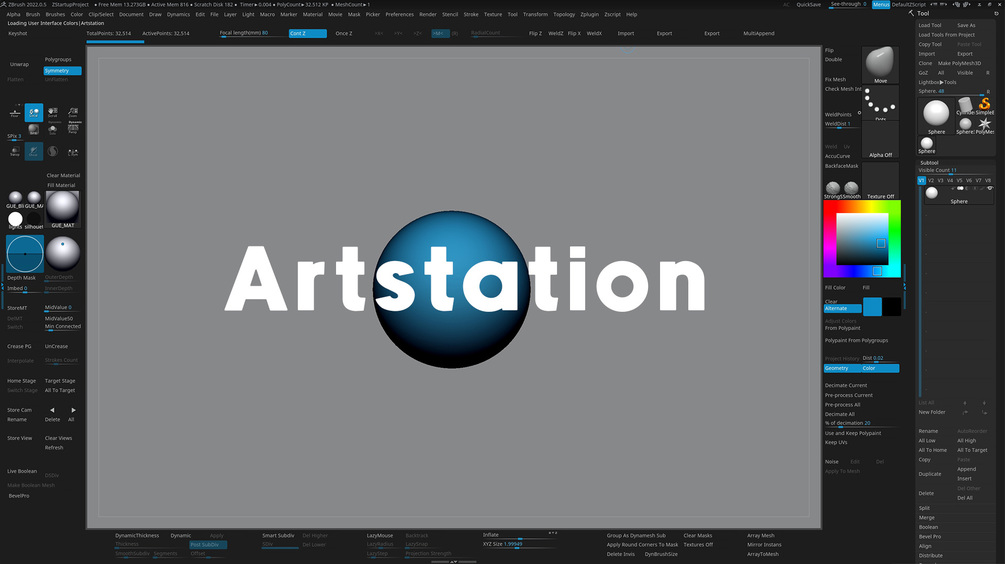Expand the Split section
This screenshot has width=1005, height=564.
[924, 508]
